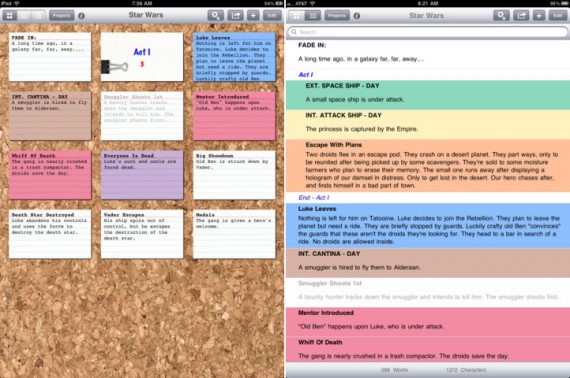The width and height of the screenshot is (570, 378).
Task: Go back to Projects from corkboard view
Action: (61, 16)
